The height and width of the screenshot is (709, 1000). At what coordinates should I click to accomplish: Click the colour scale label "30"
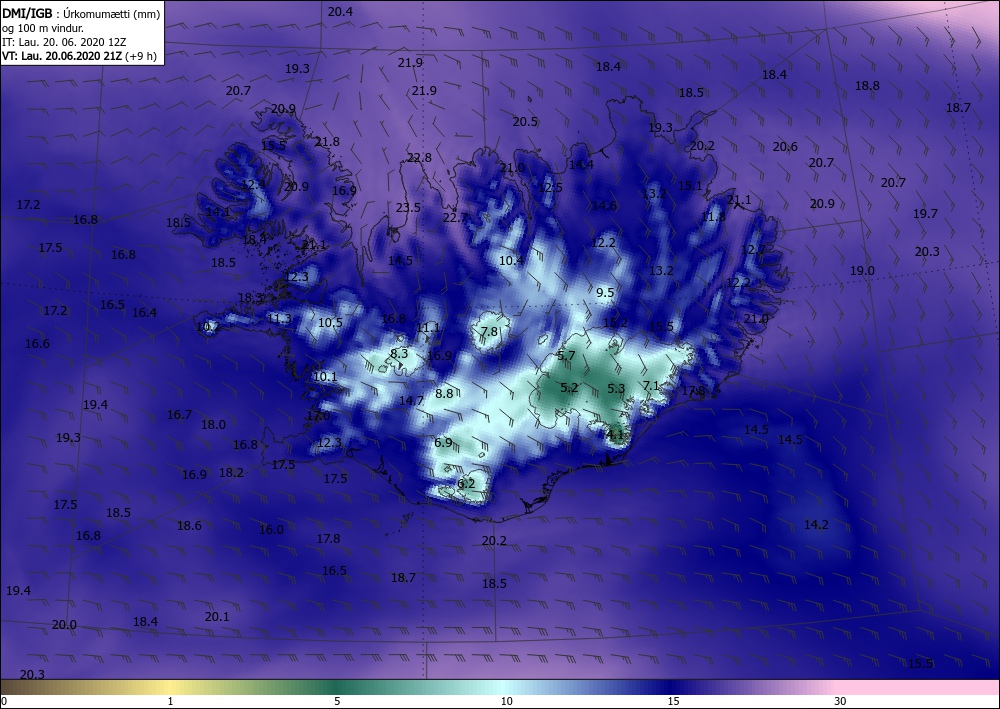pyautogui.click(x=840, y=701)
